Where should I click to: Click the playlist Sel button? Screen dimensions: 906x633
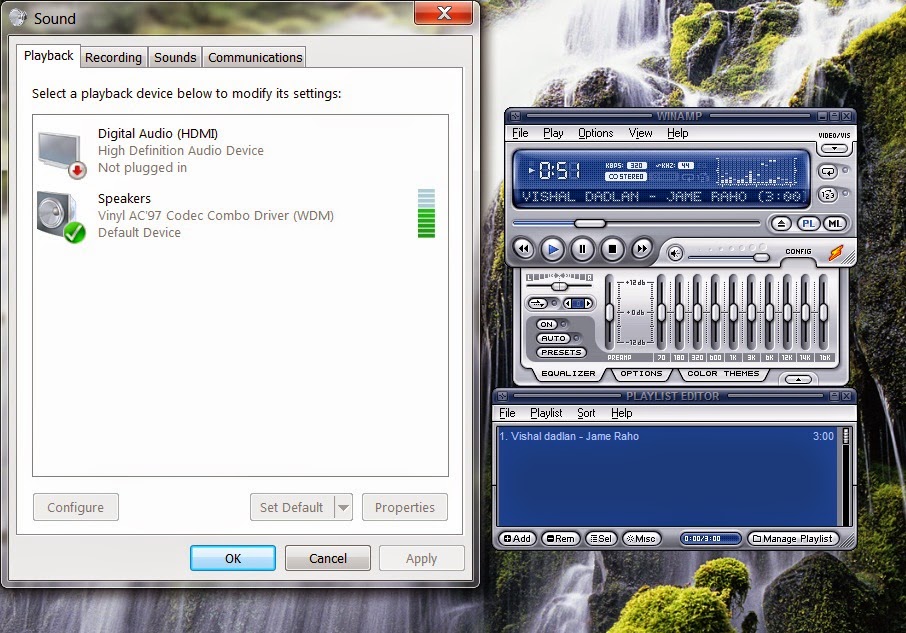pyautogui.click(x=600, y=538)
